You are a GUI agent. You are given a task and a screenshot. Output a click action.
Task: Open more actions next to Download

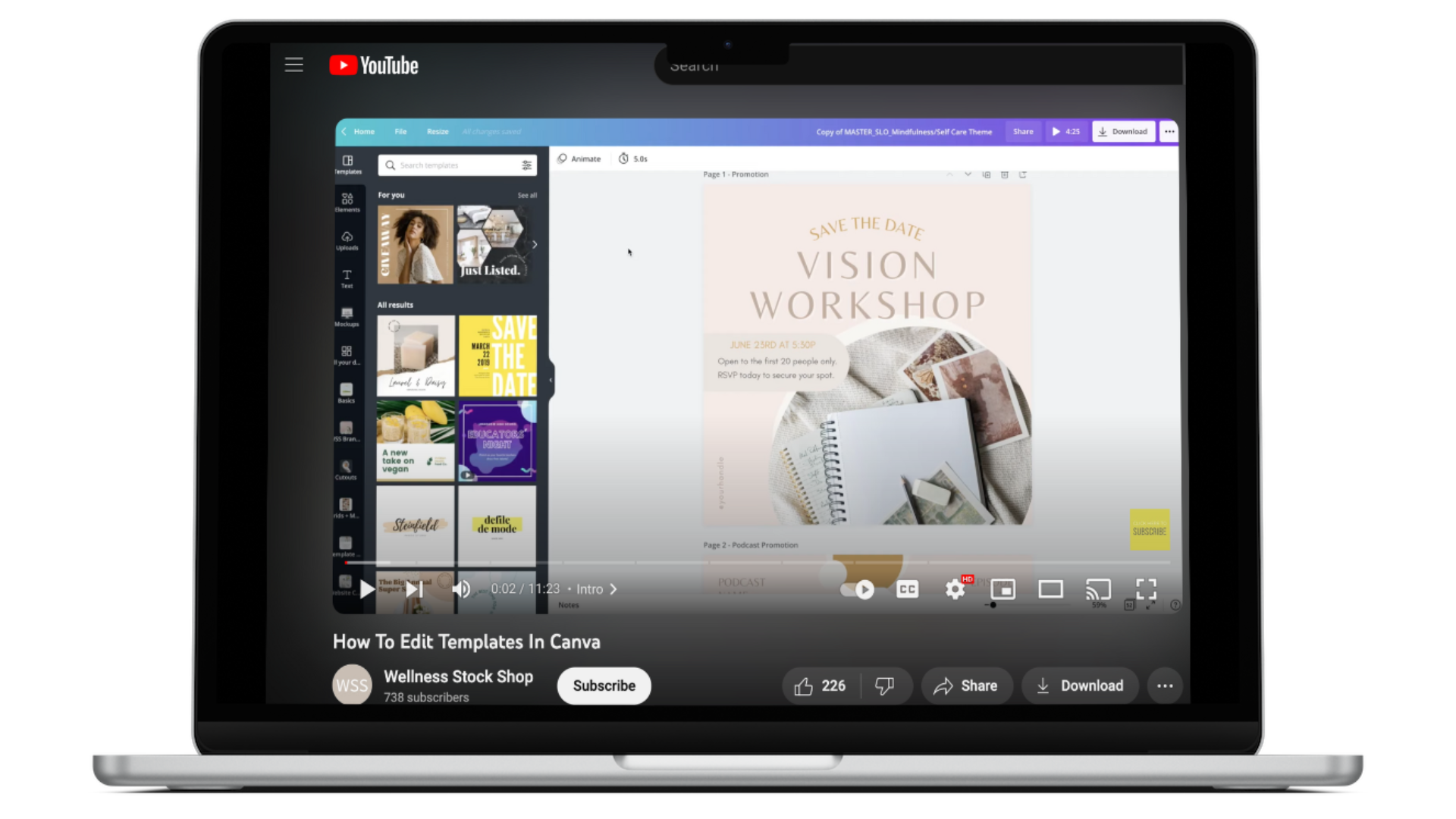tap(1165, 686)
